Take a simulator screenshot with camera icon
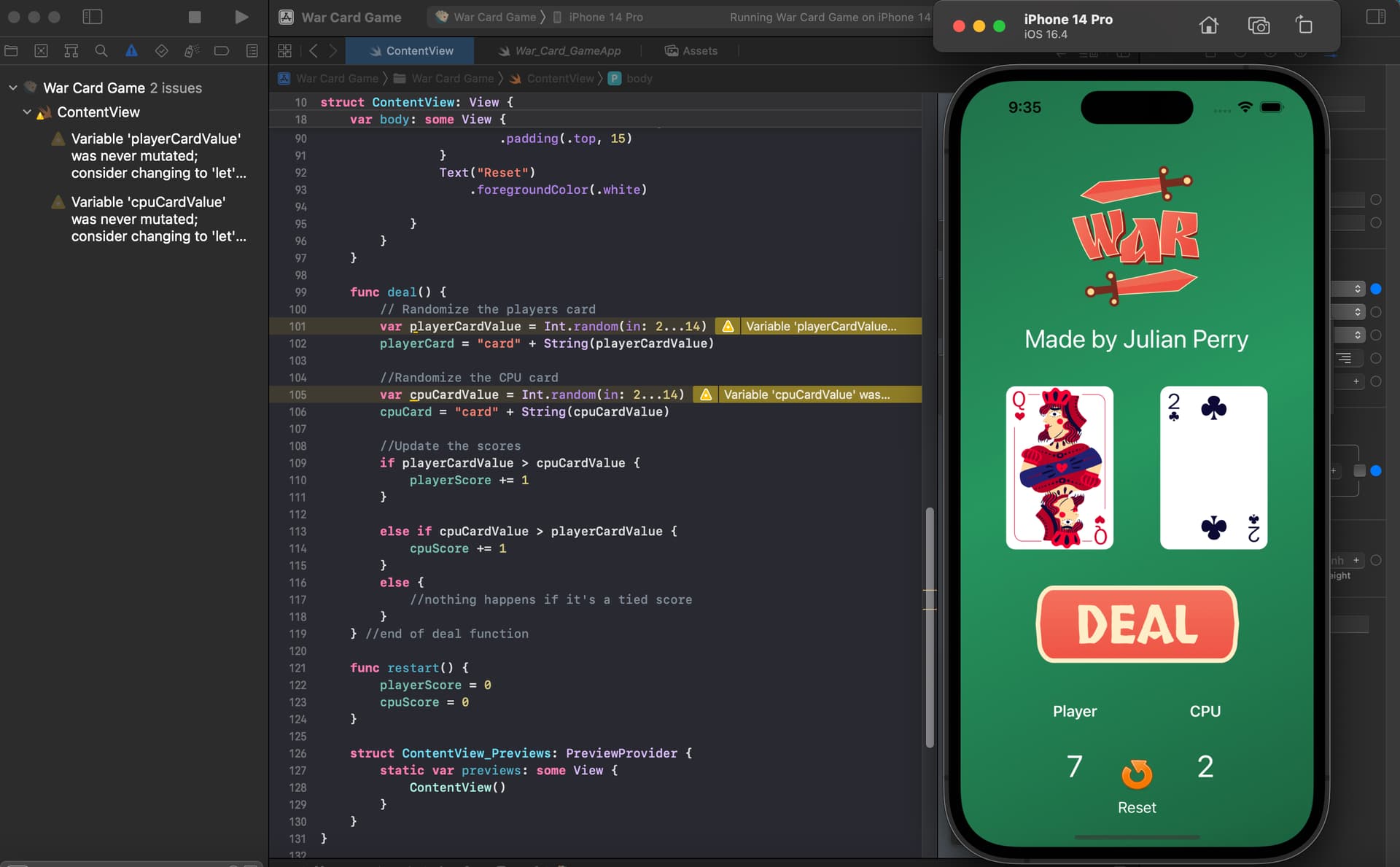This screenshot has width=1400, height=867. 1259,26
